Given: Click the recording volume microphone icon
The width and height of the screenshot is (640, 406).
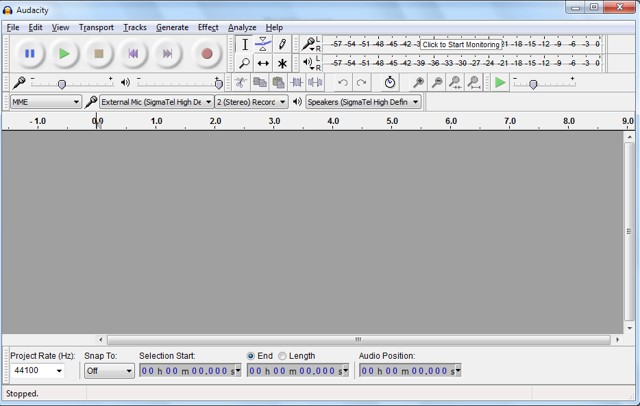Looking at the screenshot, I should [x=19, y=83].
